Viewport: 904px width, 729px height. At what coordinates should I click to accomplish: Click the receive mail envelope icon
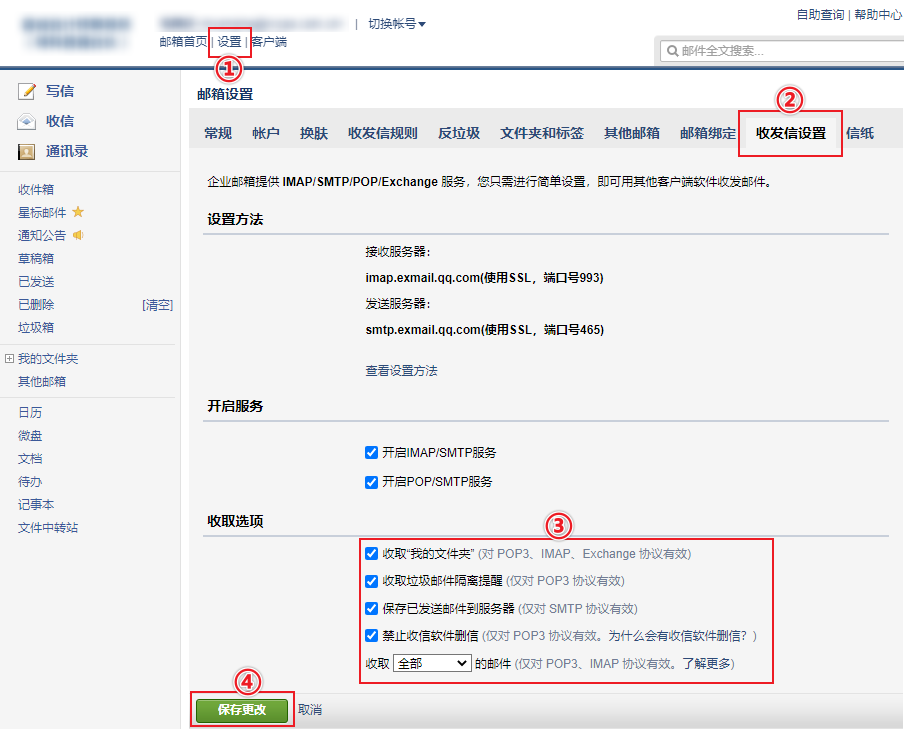click(27, 121)
